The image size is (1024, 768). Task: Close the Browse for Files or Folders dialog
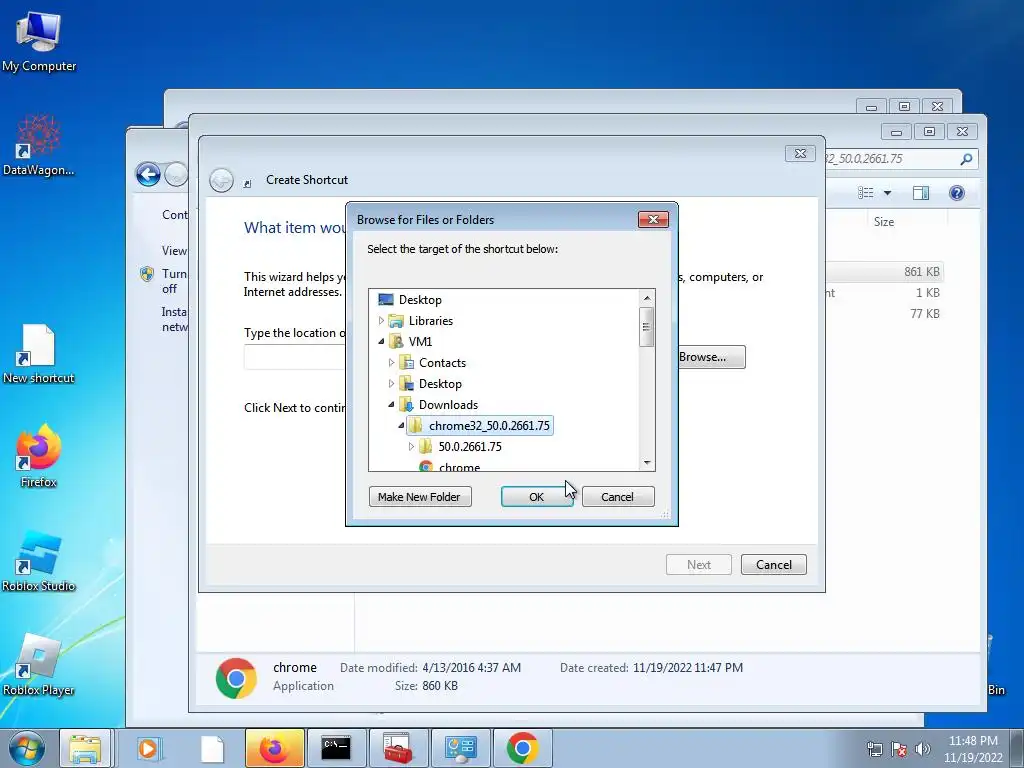click(x=653, y=219)
